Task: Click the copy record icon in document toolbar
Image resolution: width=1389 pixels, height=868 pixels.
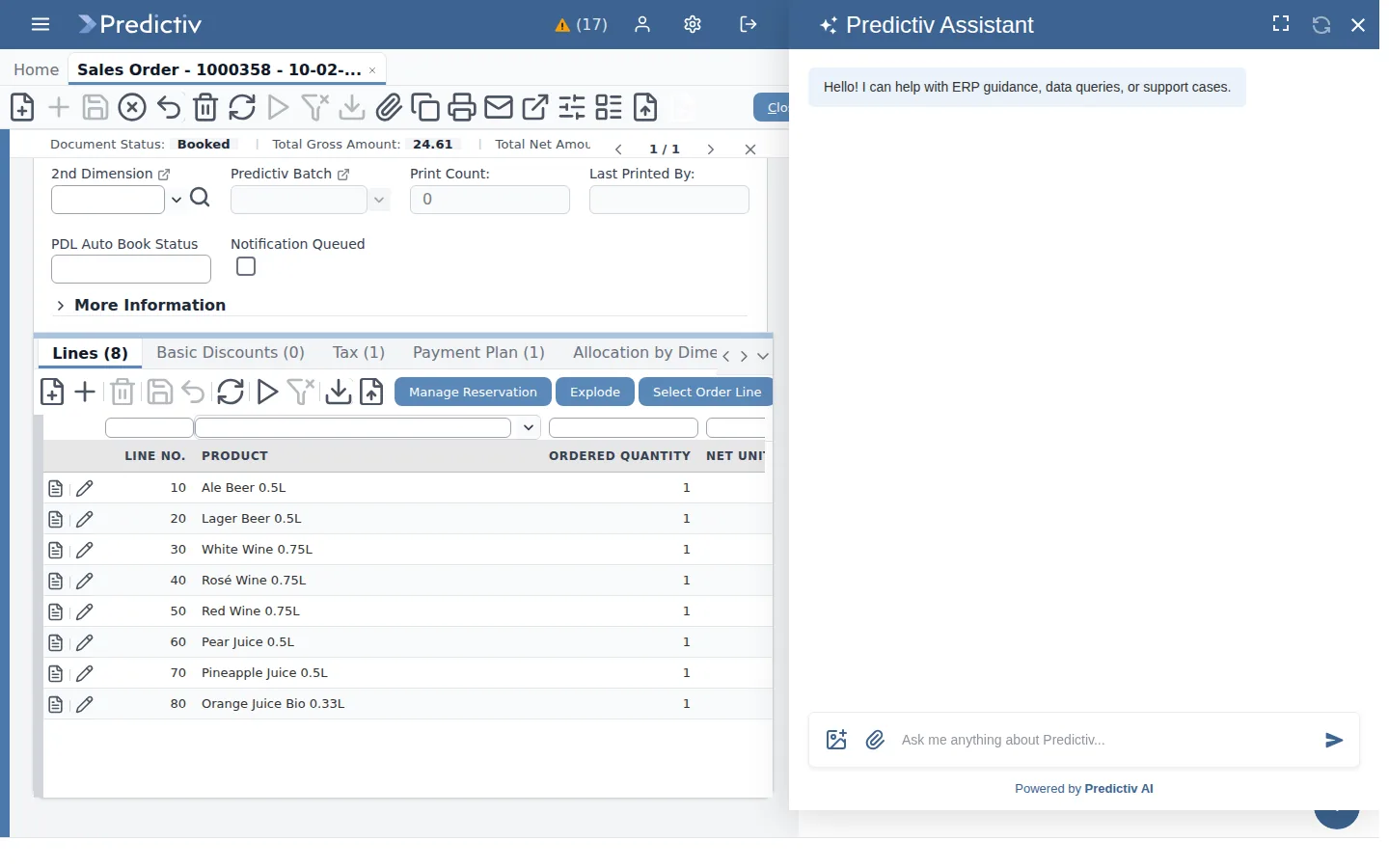Action: pyautogui.click(x=425, y=107)
